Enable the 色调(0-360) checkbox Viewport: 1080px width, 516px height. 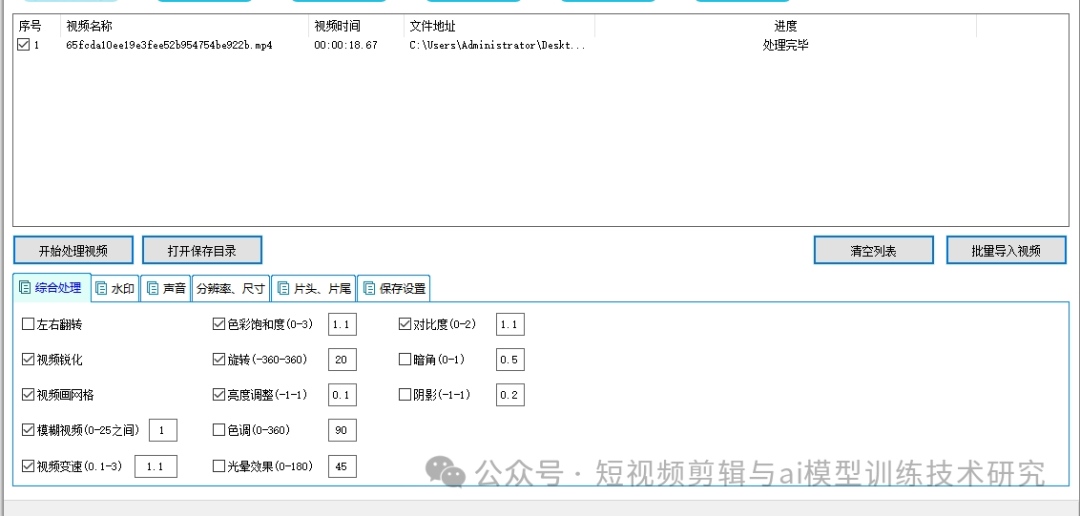point(219,430)
